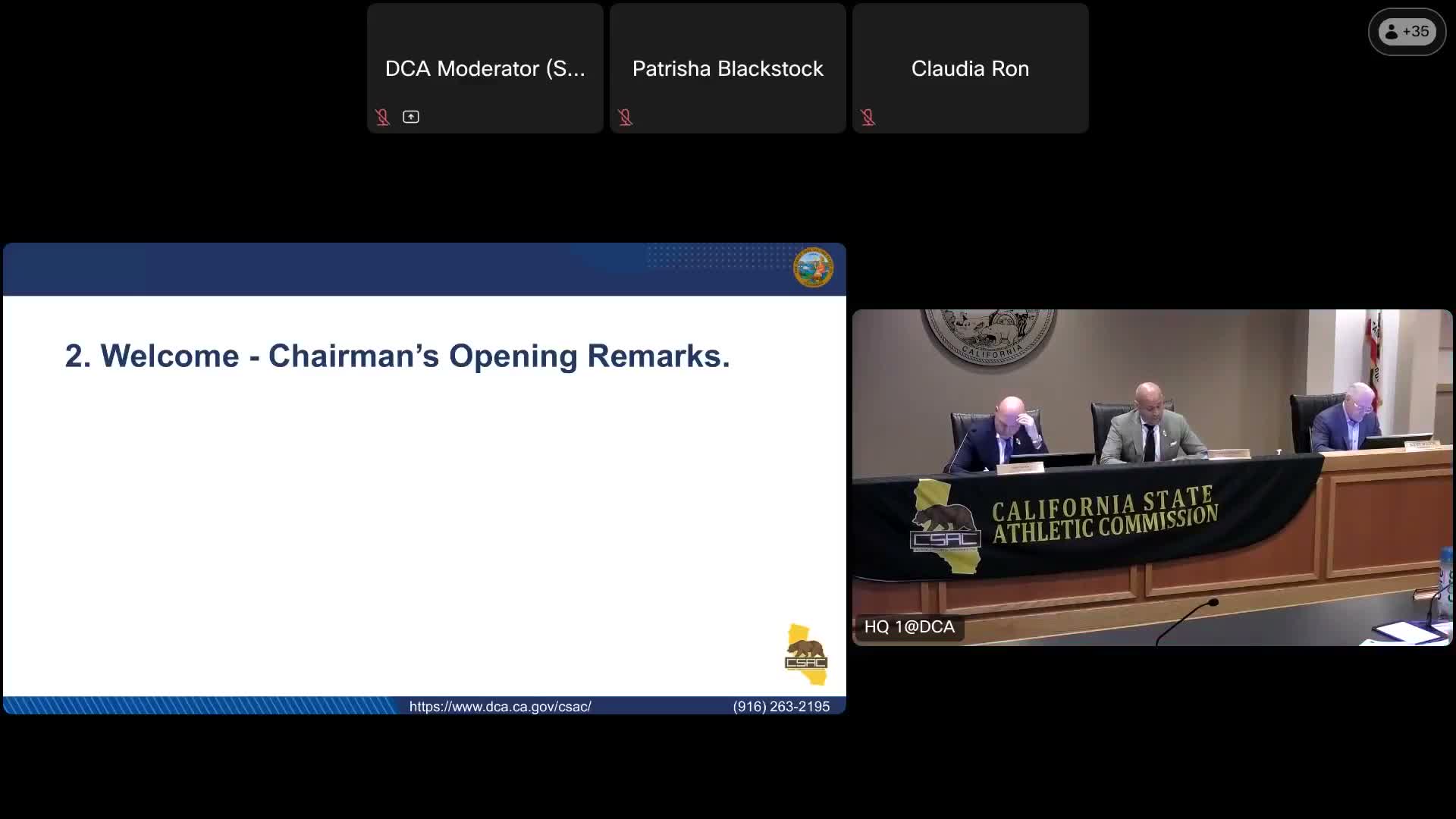This screenshot has height=819, width=1456.
Task: Click the muted mic icon on Claudia Ron's tile
Action: [869, 117]
